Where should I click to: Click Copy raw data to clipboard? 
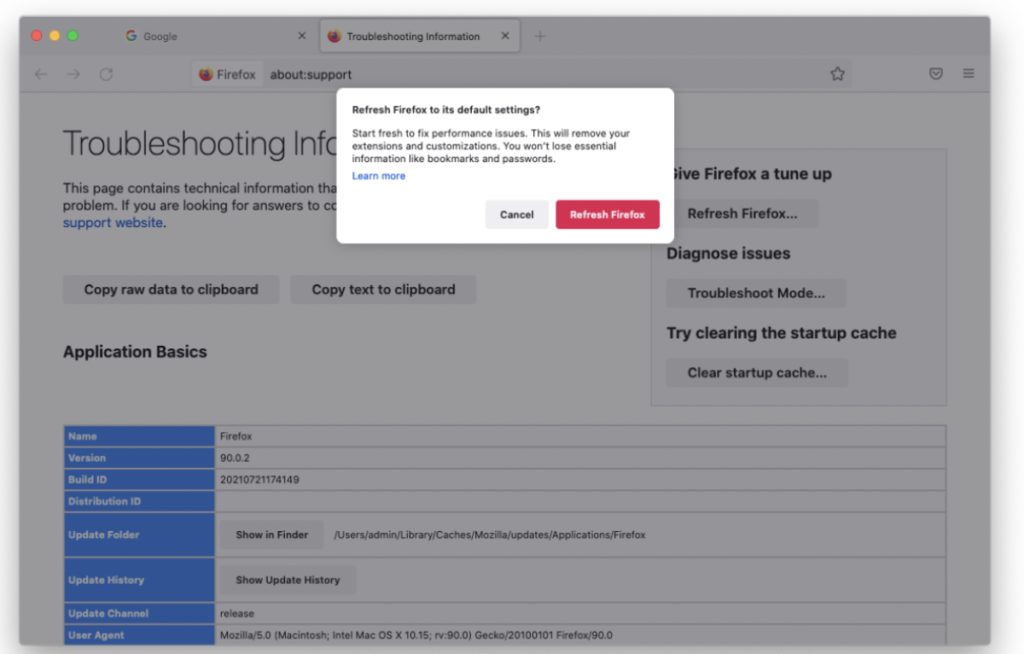coord(171,289)
